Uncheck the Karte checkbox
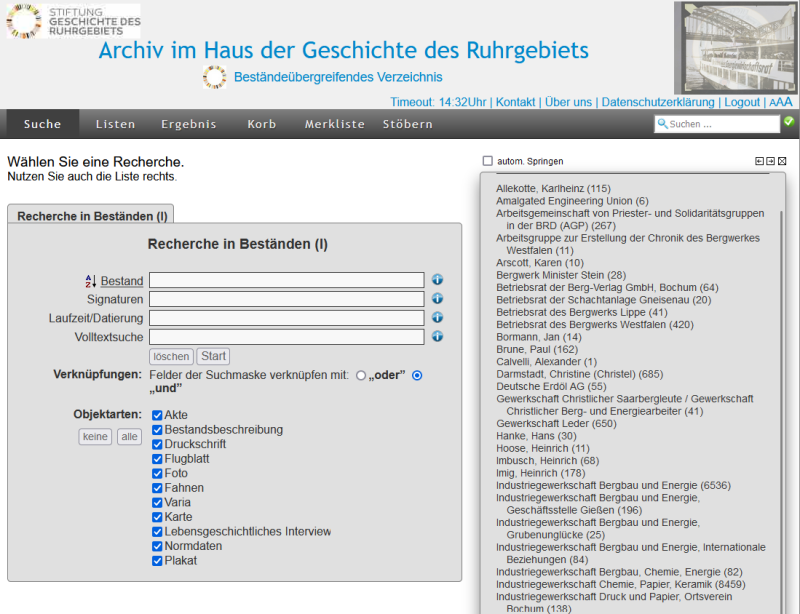800x614 pixels. tap(157, 518)
